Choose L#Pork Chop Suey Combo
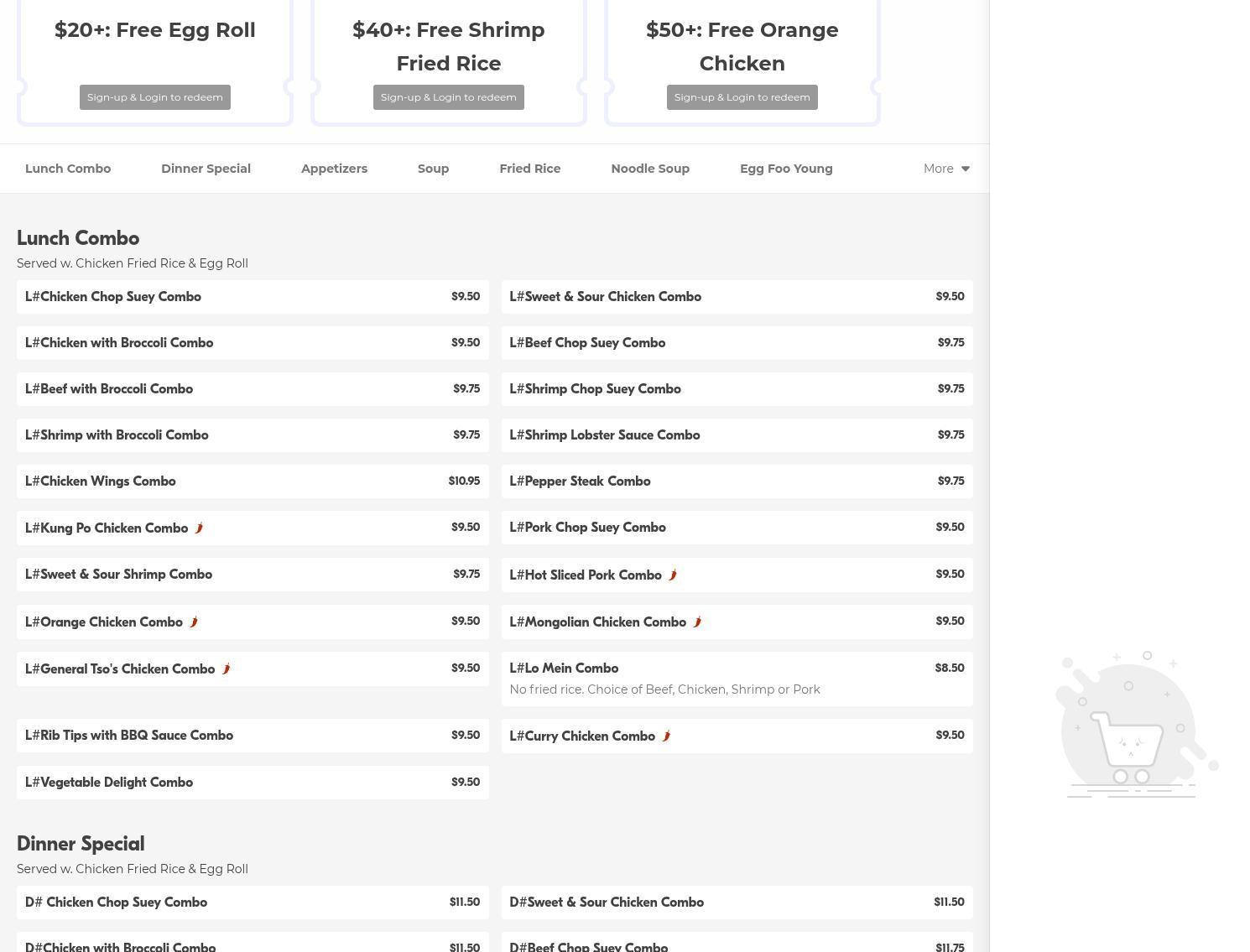Image resolution: width=1250 pixels, height=952 pixels. (x=737, y=528)
